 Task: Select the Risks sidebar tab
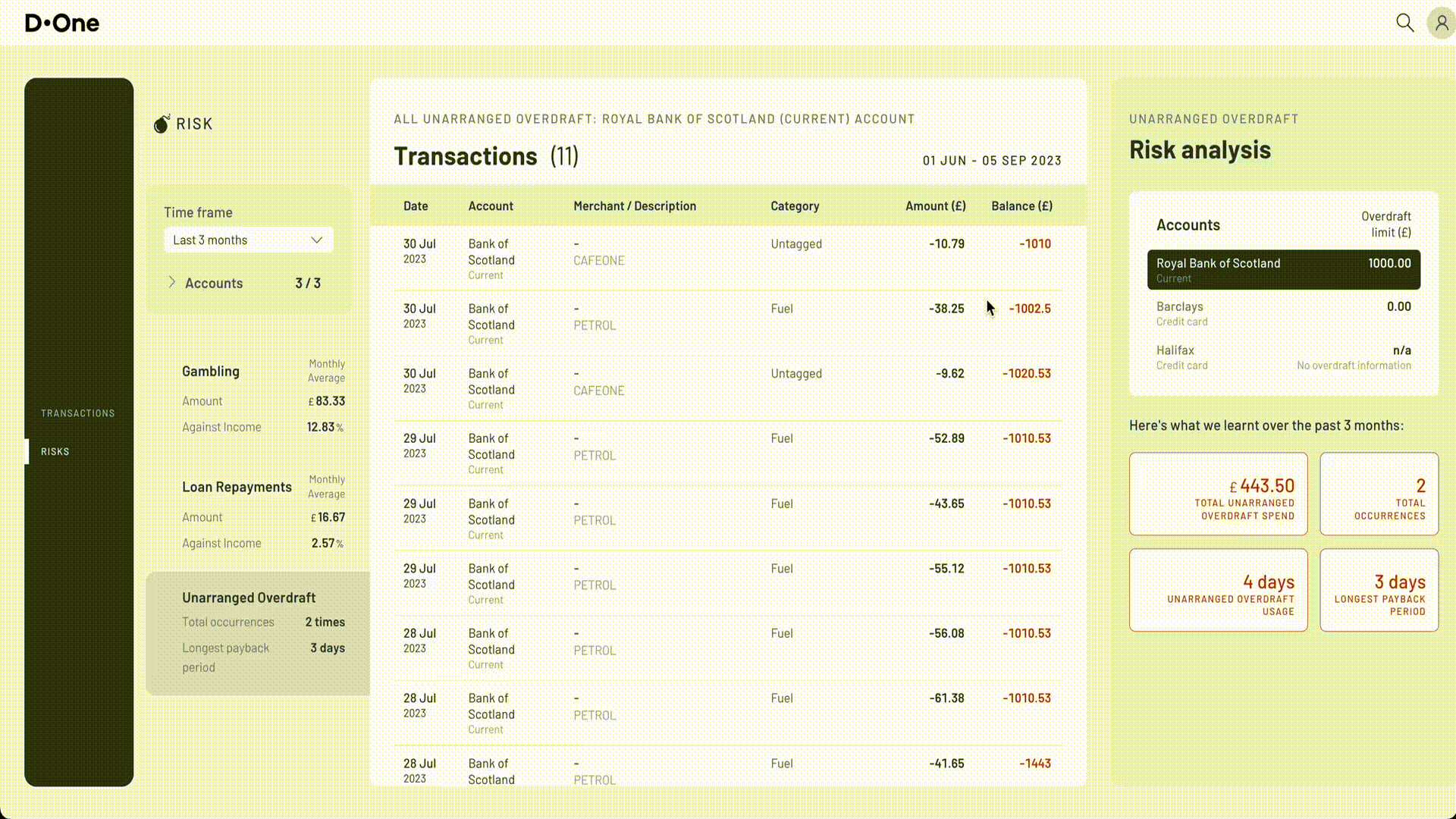tap(55, 452)
